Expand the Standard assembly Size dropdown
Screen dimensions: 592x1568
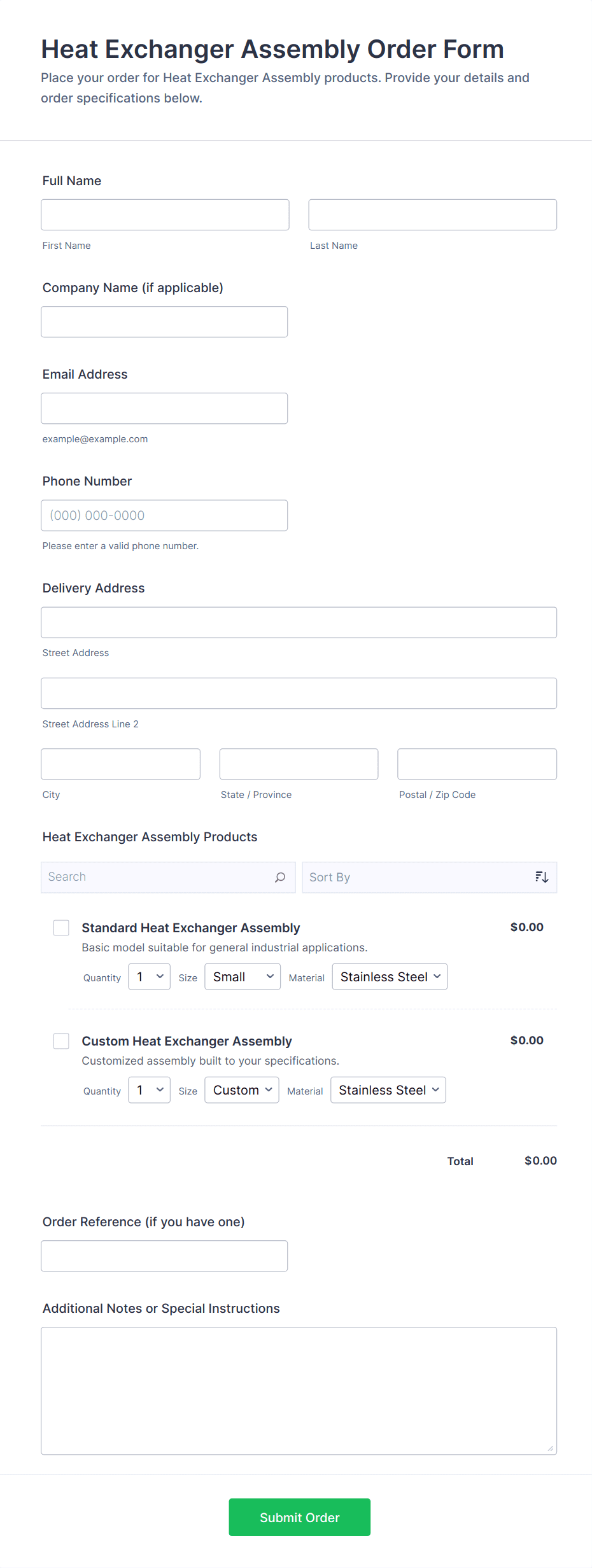pos(243,977)
